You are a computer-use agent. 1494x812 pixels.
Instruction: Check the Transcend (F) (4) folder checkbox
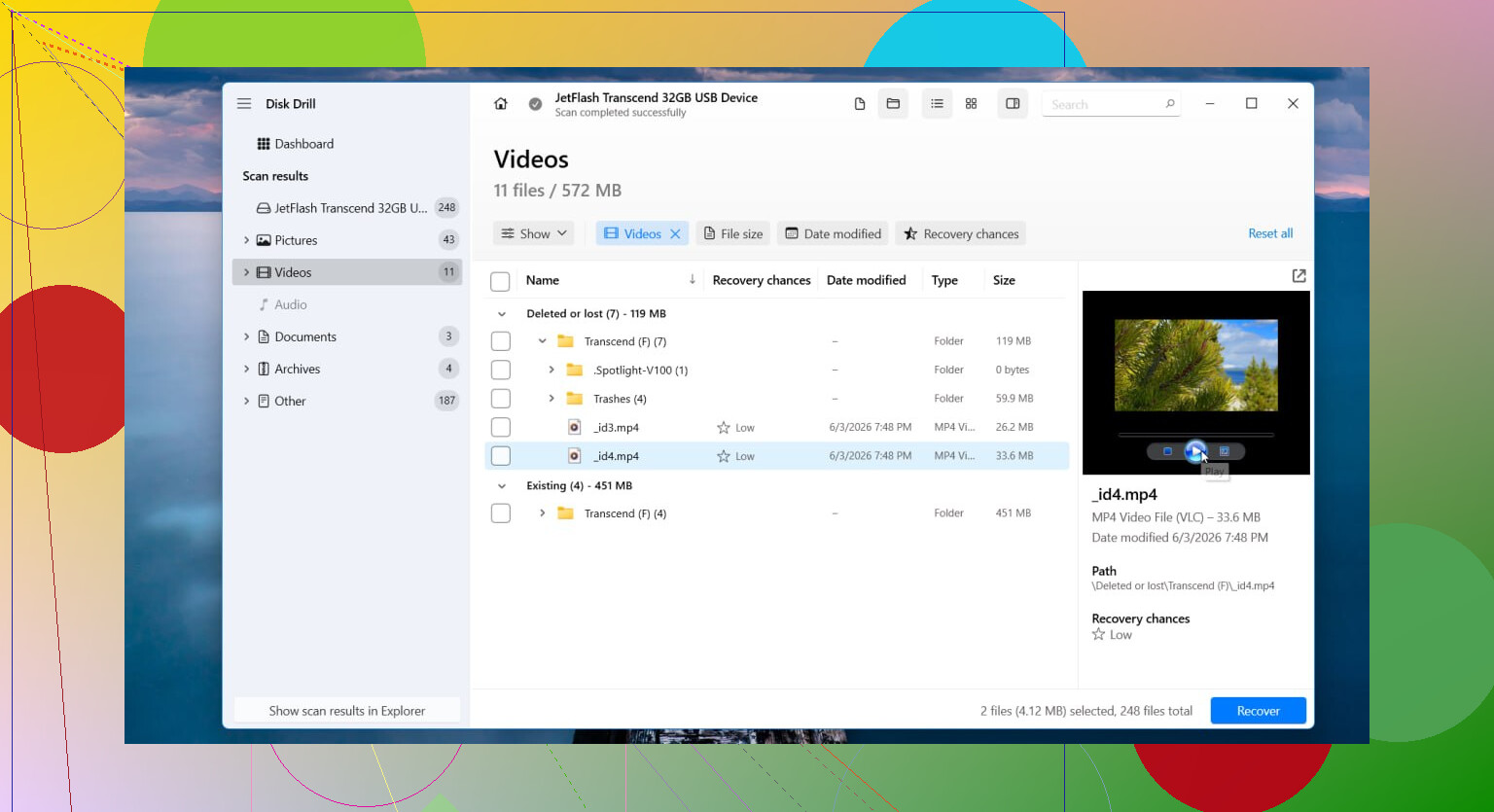[501, 513]
